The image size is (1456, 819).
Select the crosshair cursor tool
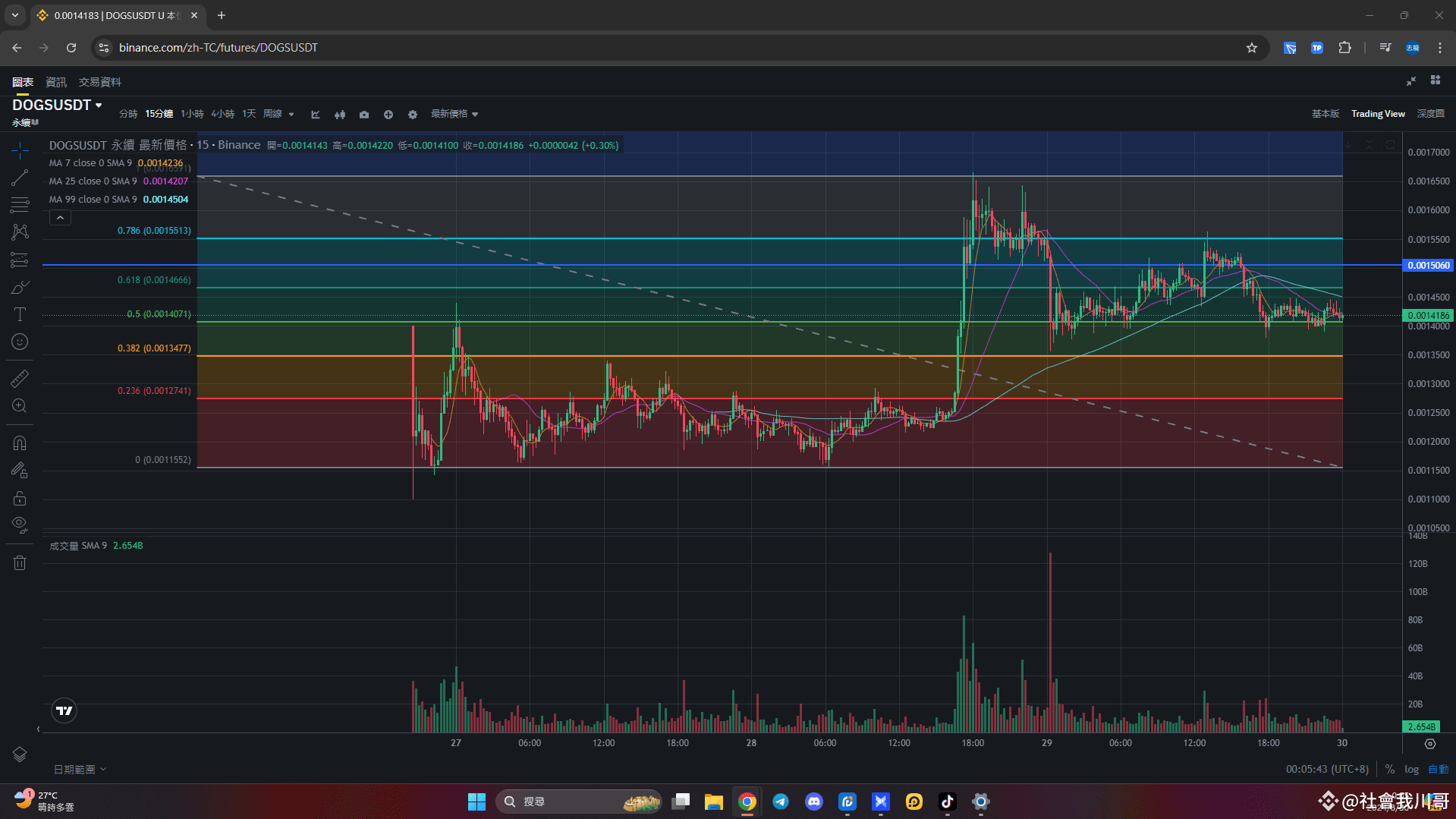[x=19, y=150]
